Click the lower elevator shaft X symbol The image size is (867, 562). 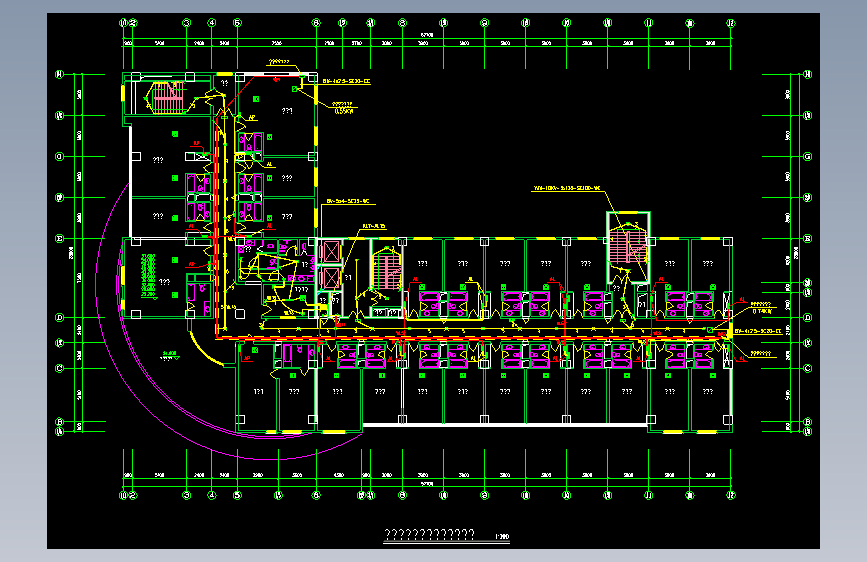(331, 278)
